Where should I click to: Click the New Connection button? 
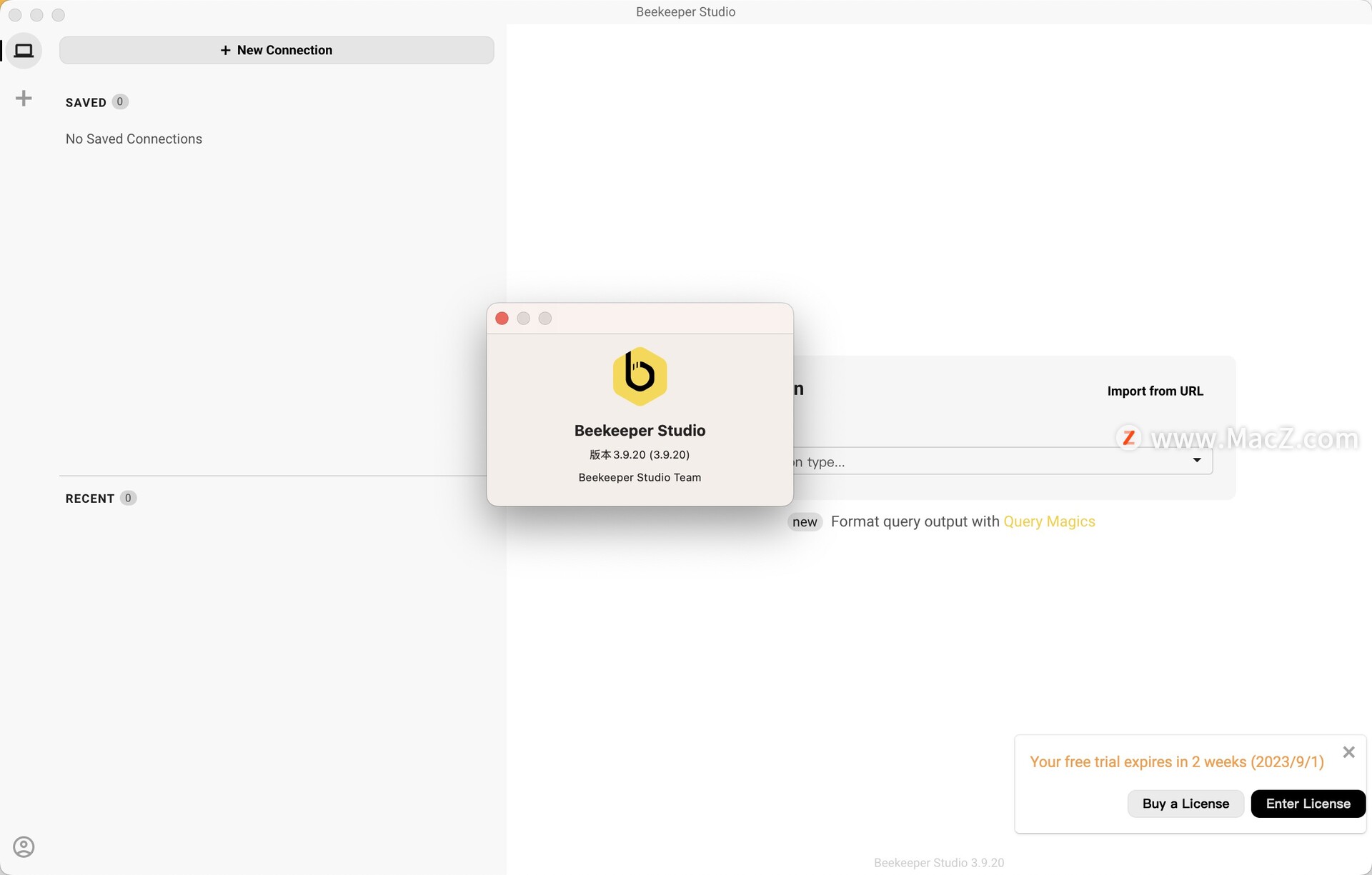(x=277, y=50)
